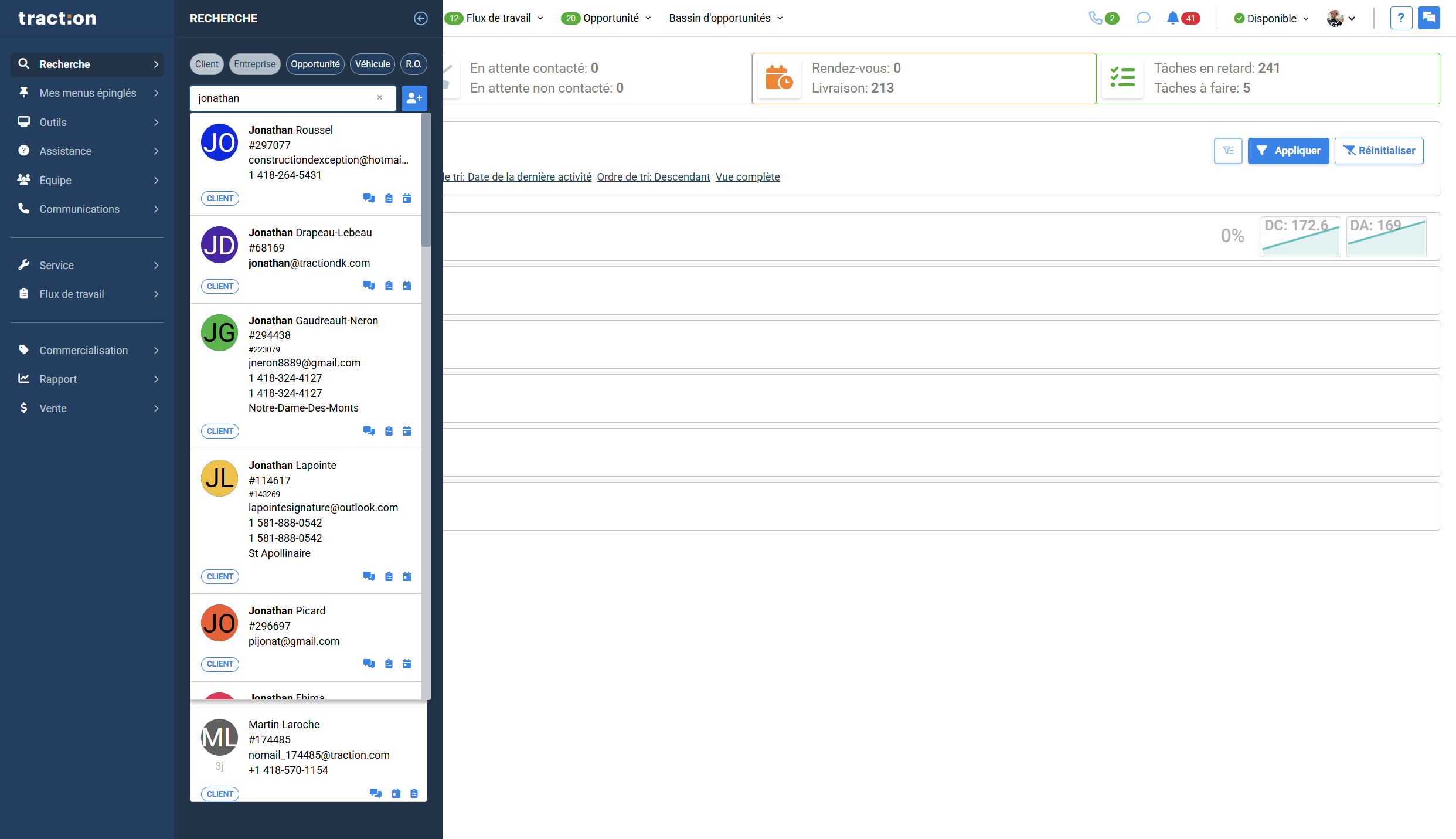Open the clipboard icon for Jonathan Lapointe
The width and height of the screenshot is (1456, 839).
pos(389,577)
